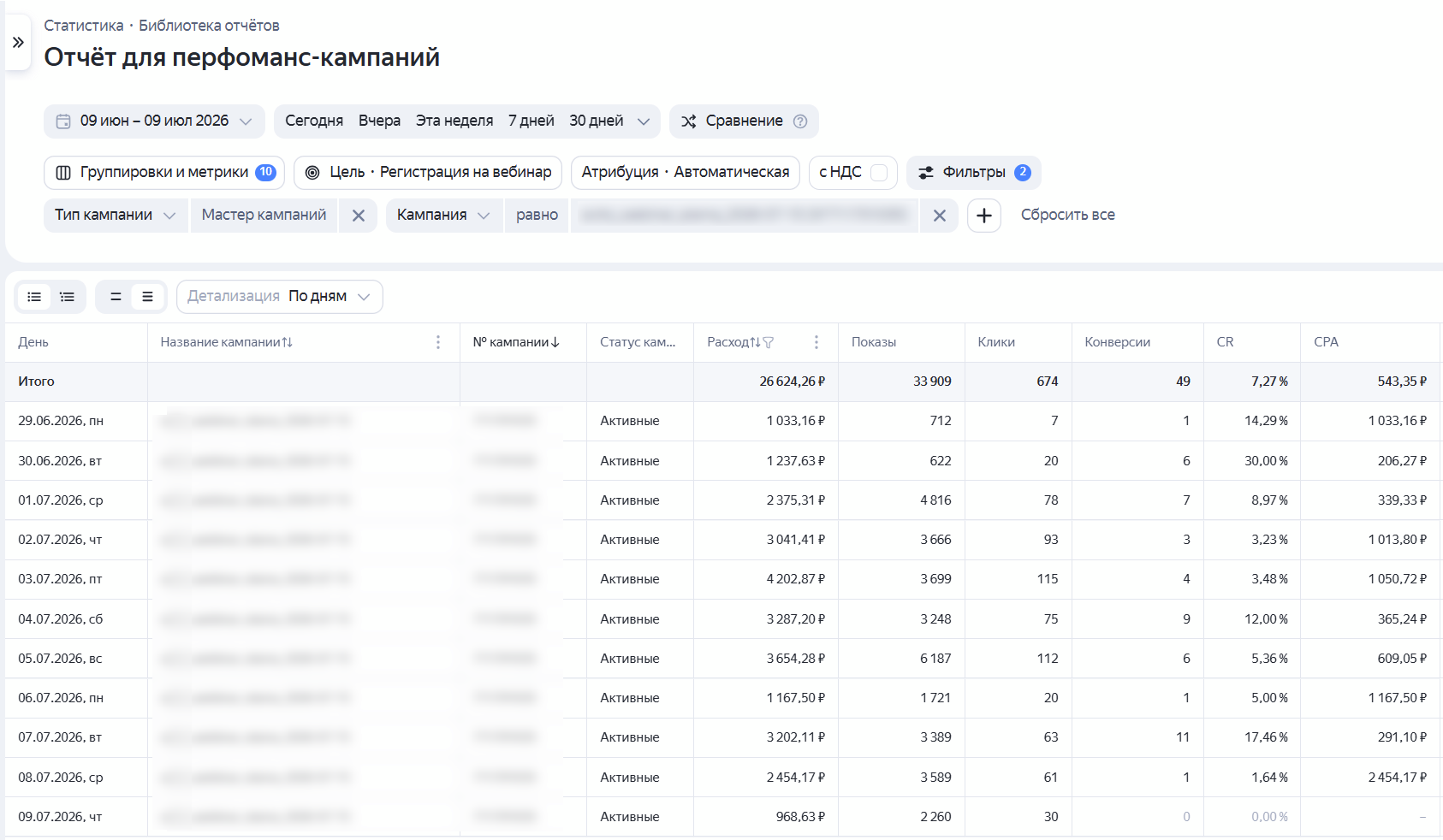
Task: Expand the Тип кампании filter dropdown
Action: (x=116, y=215)
